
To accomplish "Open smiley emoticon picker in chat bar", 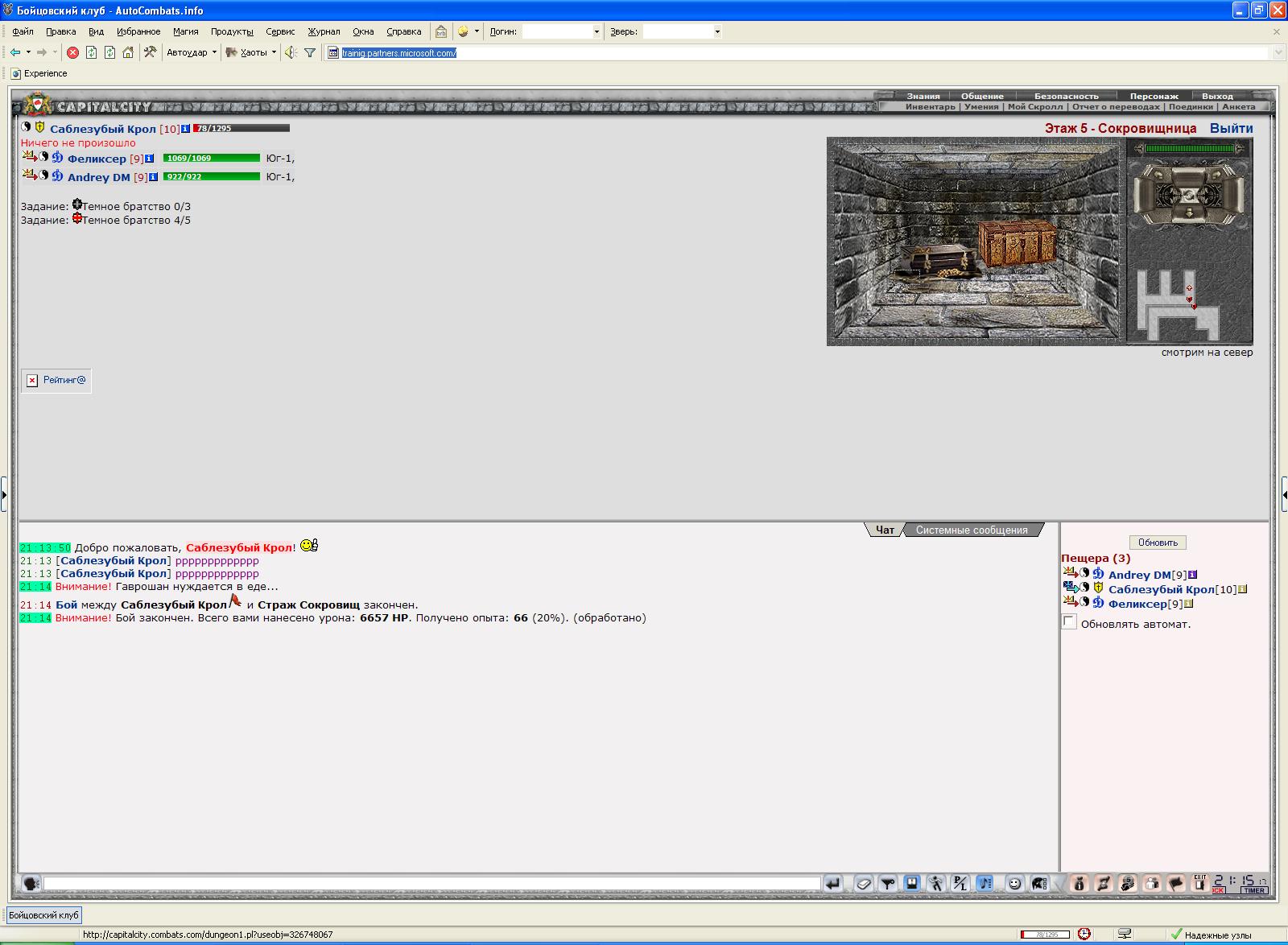I will pyautogui.click(x=1015, y=884).
